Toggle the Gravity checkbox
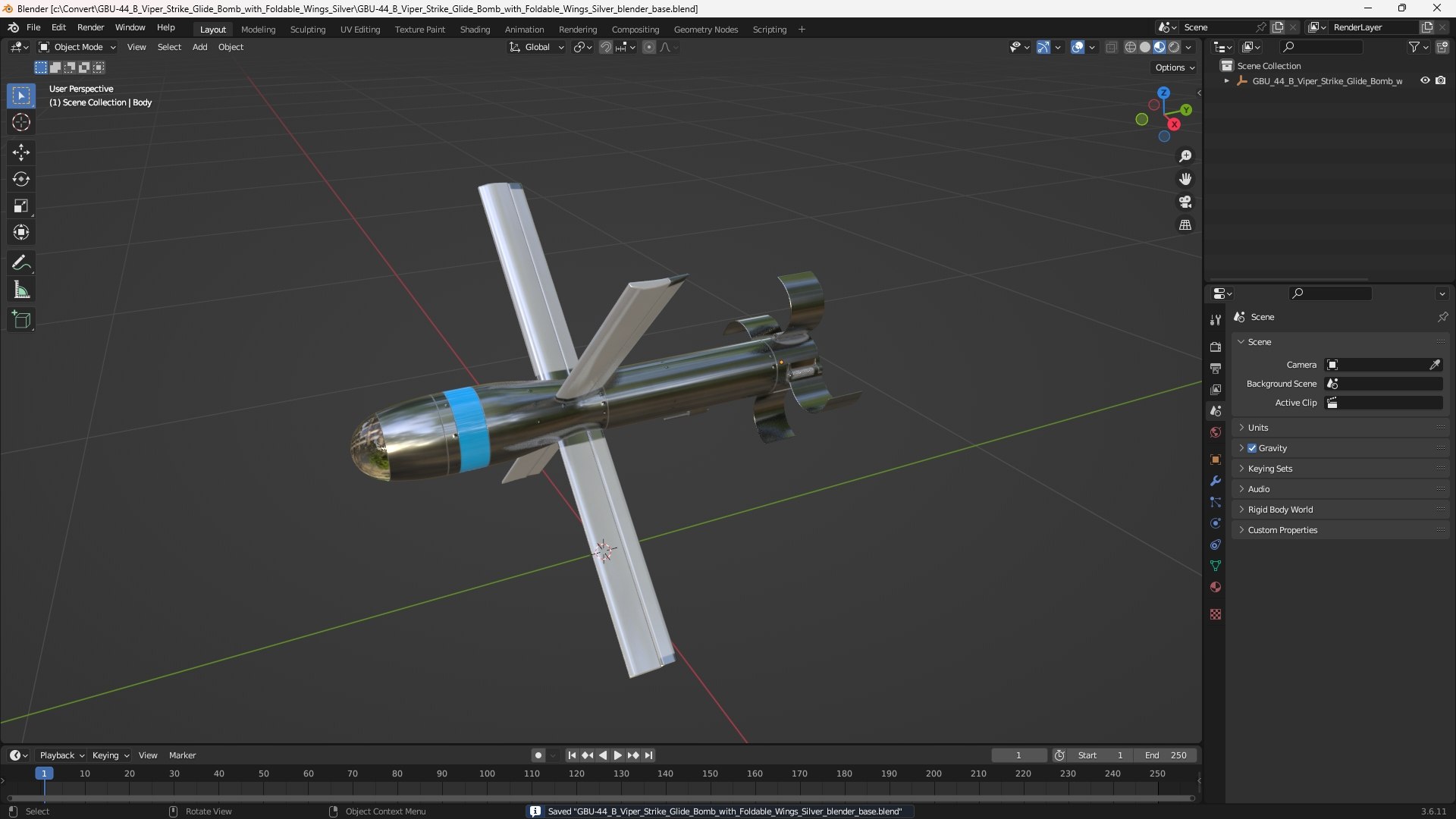Screen dimensions: 1456x819 (x=1252, y=448)
